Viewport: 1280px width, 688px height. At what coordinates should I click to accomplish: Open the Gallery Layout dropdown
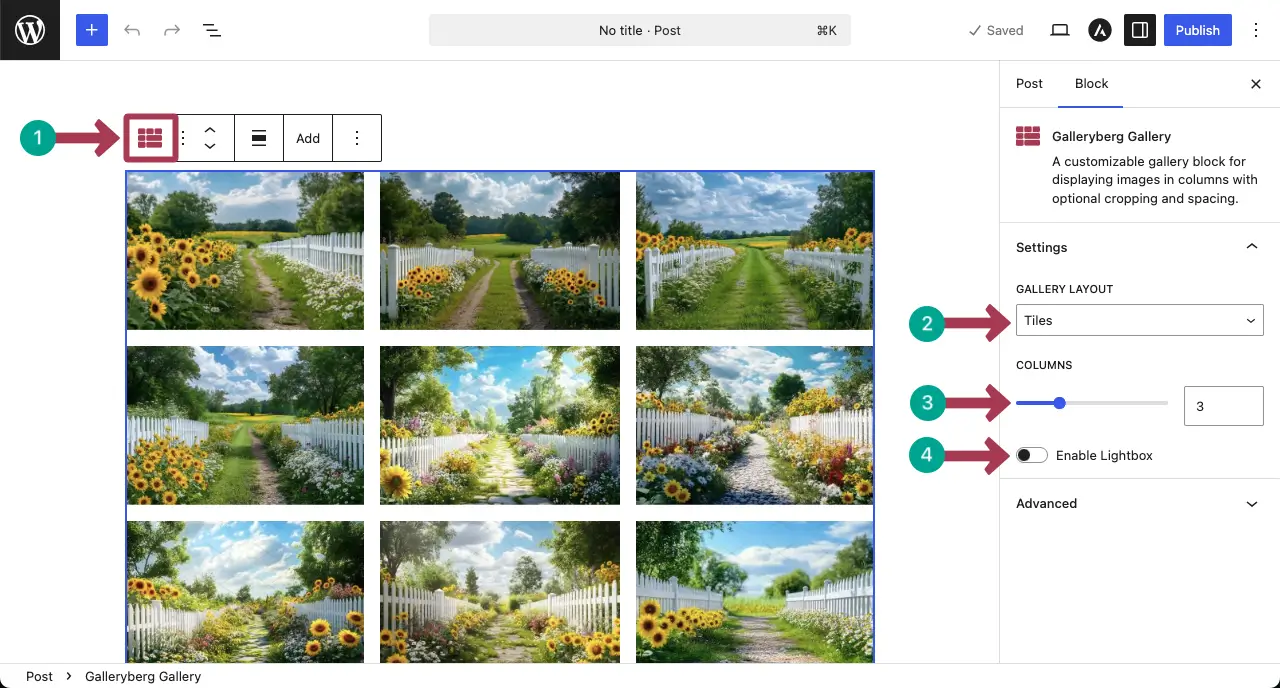tap(1140, 320)
